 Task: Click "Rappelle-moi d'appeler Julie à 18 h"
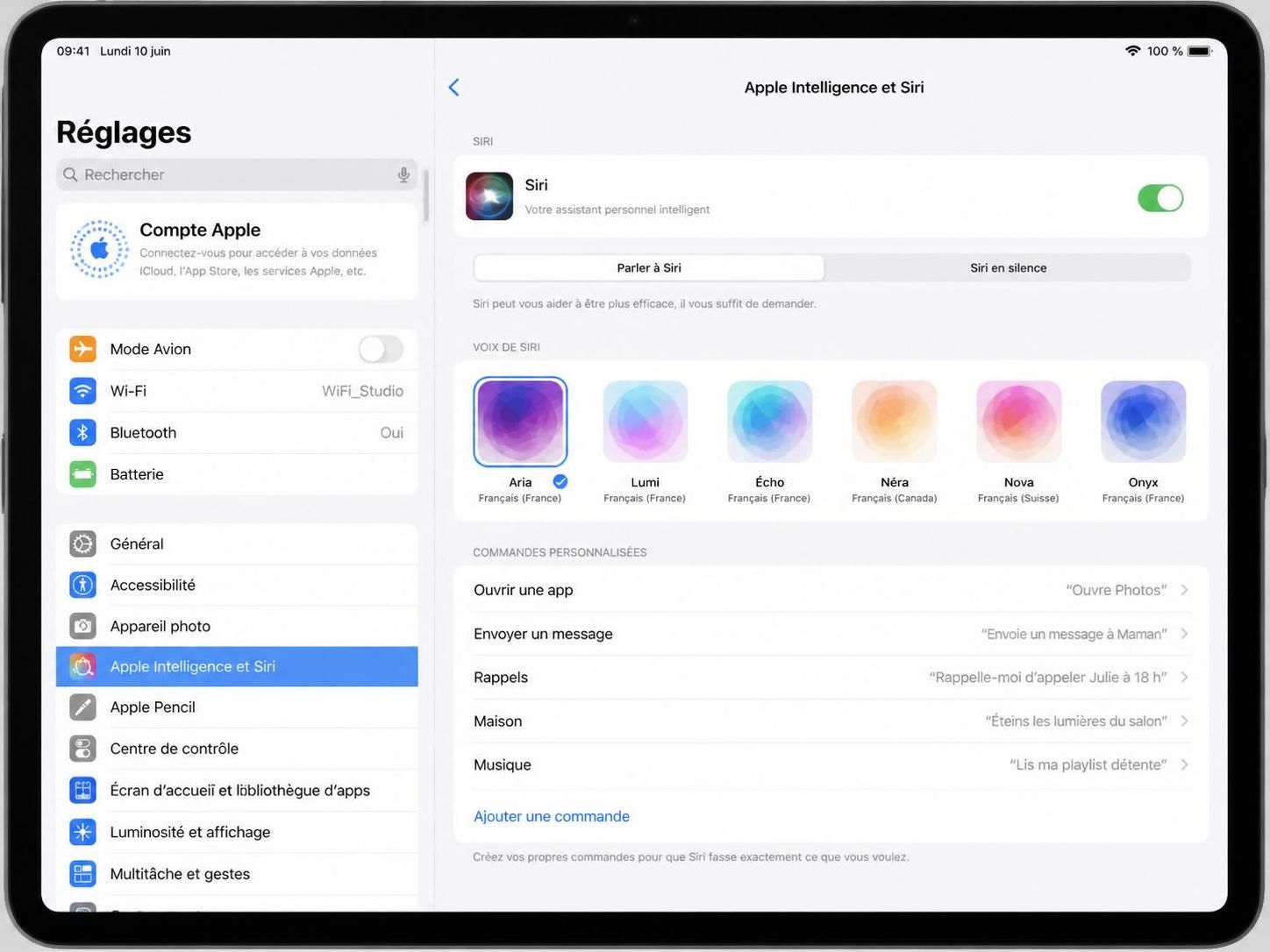(1048, 678)
